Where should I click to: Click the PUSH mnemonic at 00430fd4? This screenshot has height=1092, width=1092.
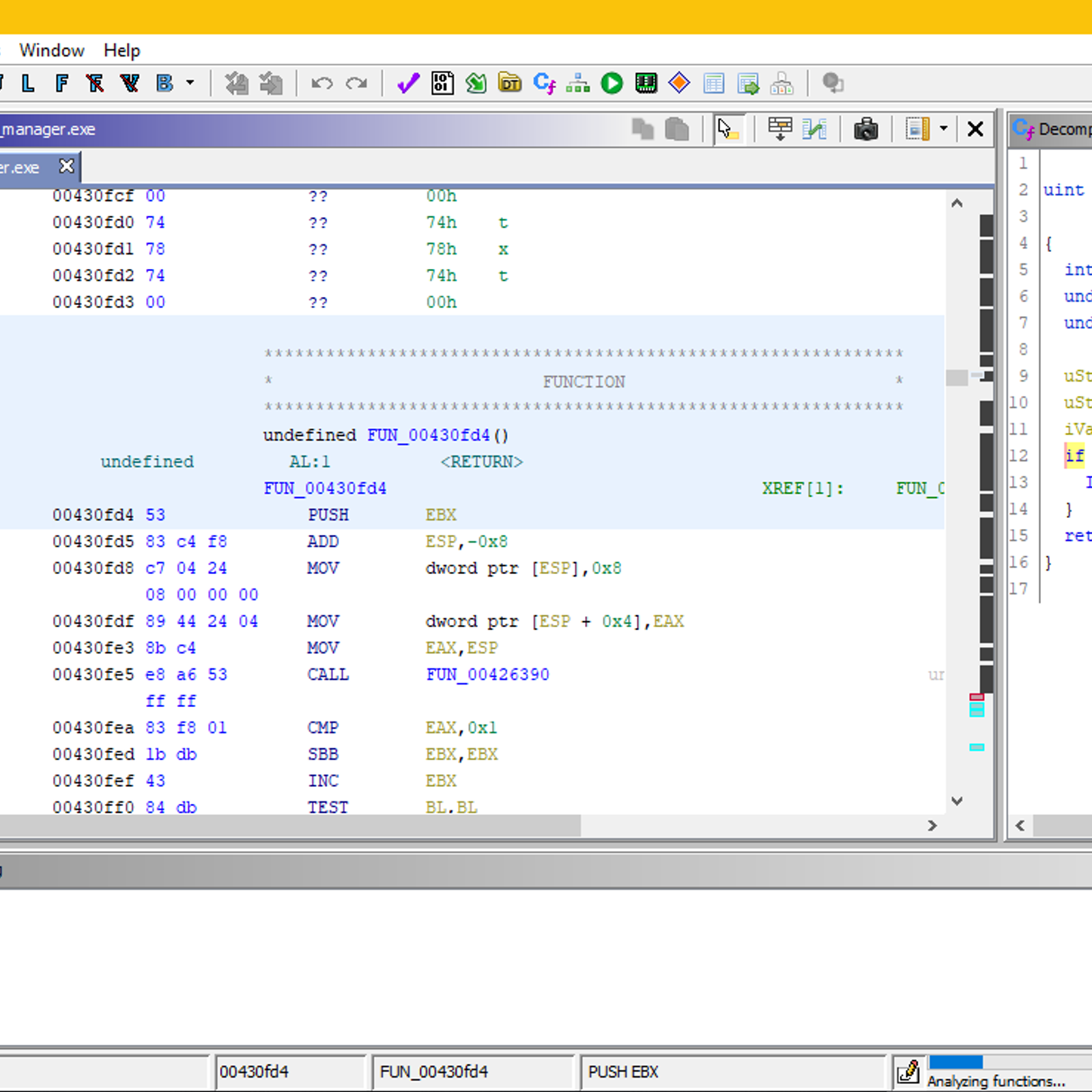[x=328, y=515]
